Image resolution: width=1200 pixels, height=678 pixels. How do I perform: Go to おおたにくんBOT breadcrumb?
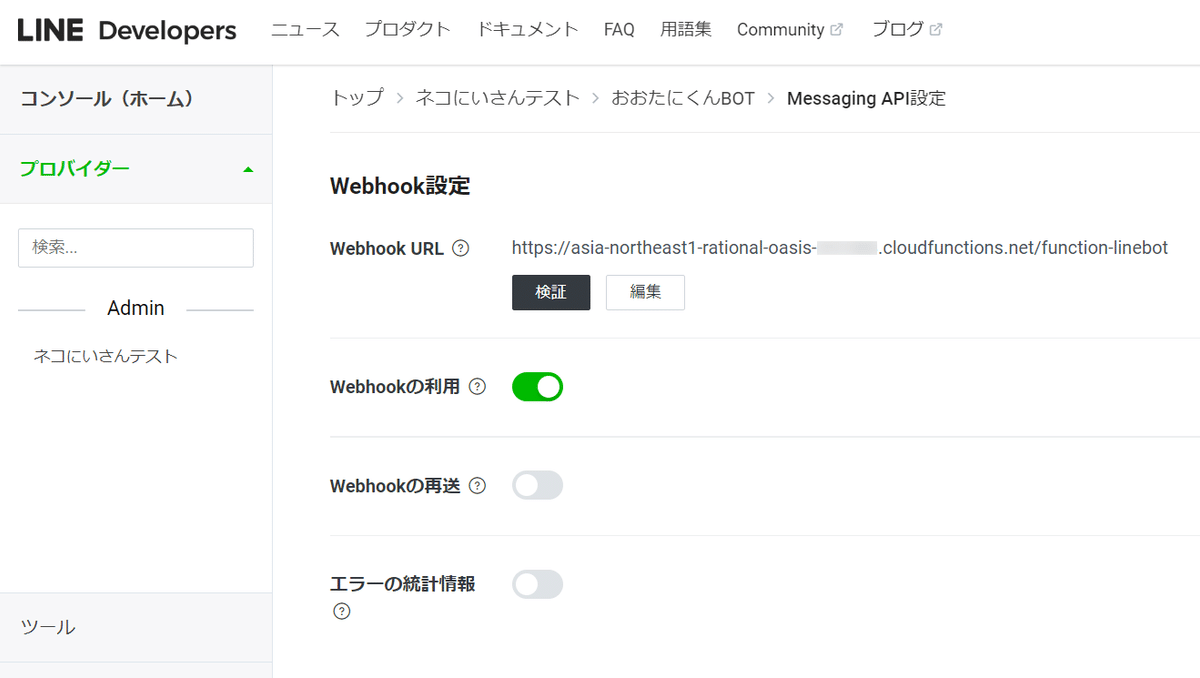point(683,98)
